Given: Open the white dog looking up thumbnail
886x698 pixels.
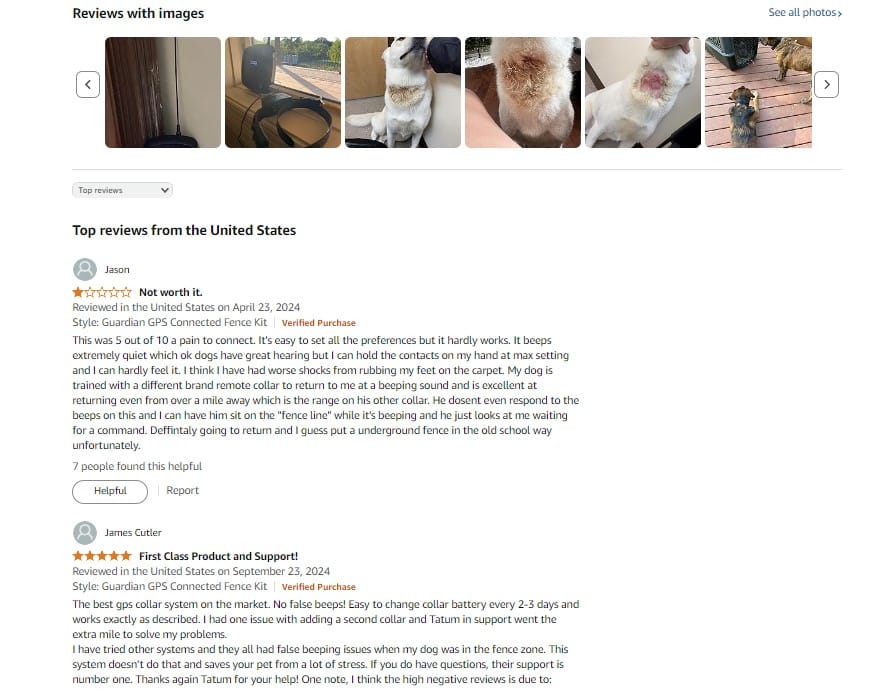Looking at the screenshot, I should pos(403,92).
